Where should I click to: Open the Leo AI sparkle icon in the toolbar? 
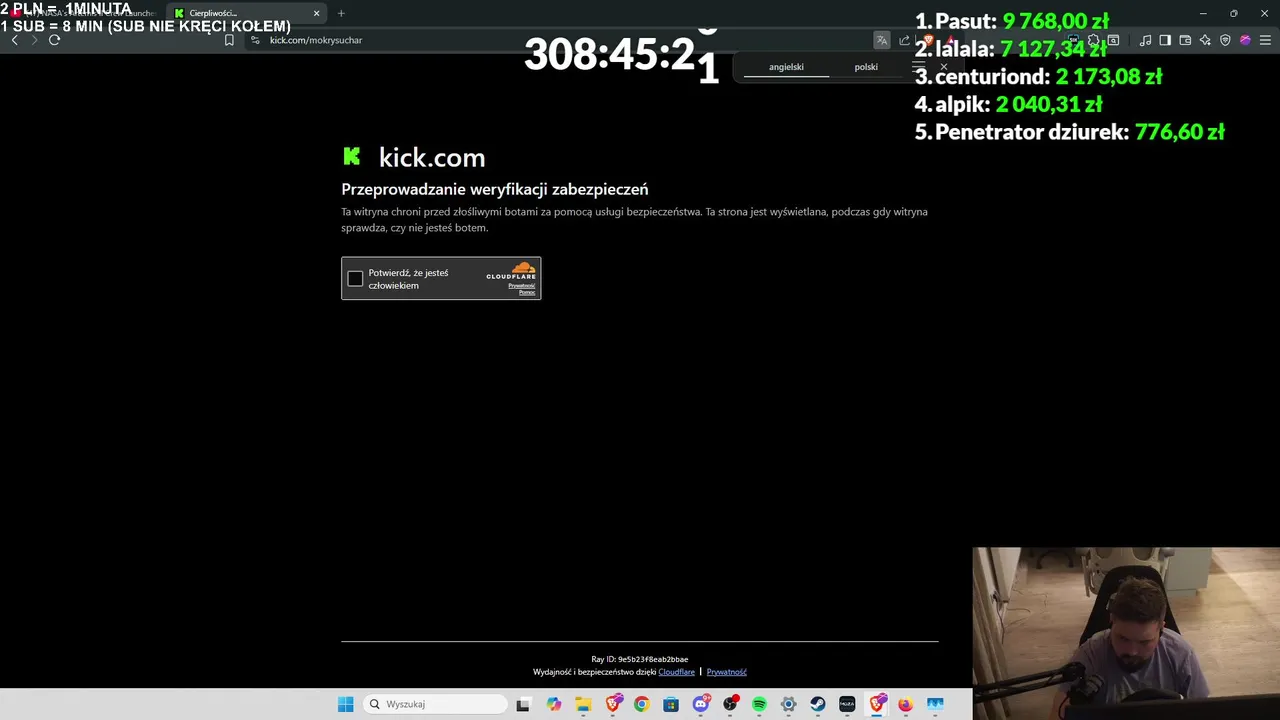tap(1205, 40)
